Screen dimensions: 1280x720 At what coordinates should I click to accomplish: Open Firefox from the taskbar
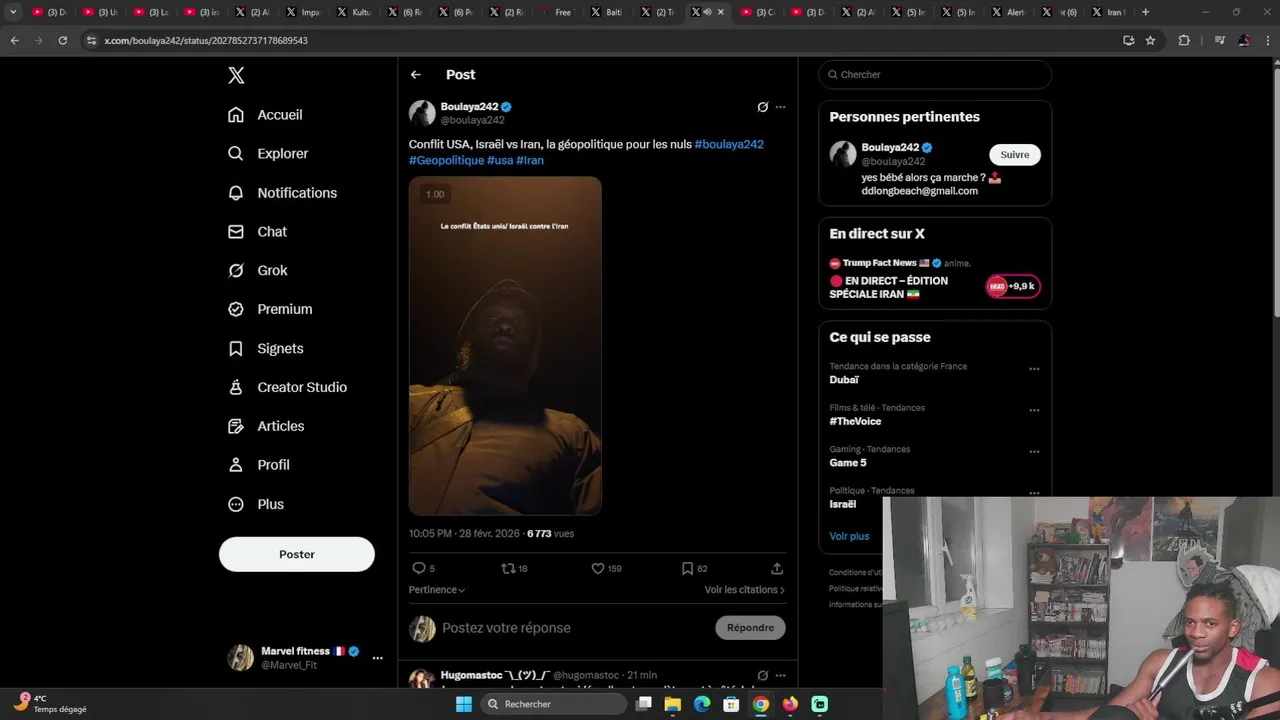pyautogui.click(x=790, y=704)
